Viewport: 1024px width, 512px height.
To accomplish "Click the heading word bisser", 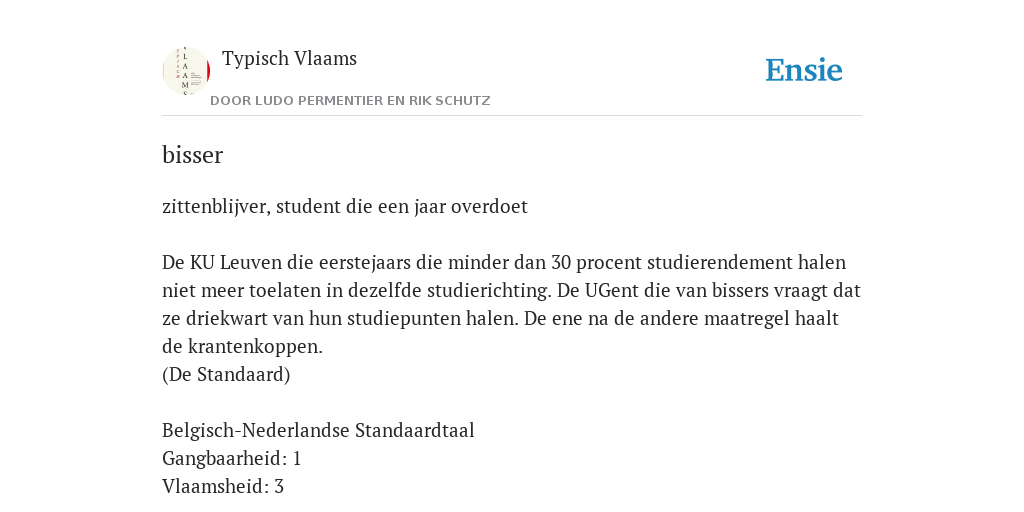I will pos(193,155).
